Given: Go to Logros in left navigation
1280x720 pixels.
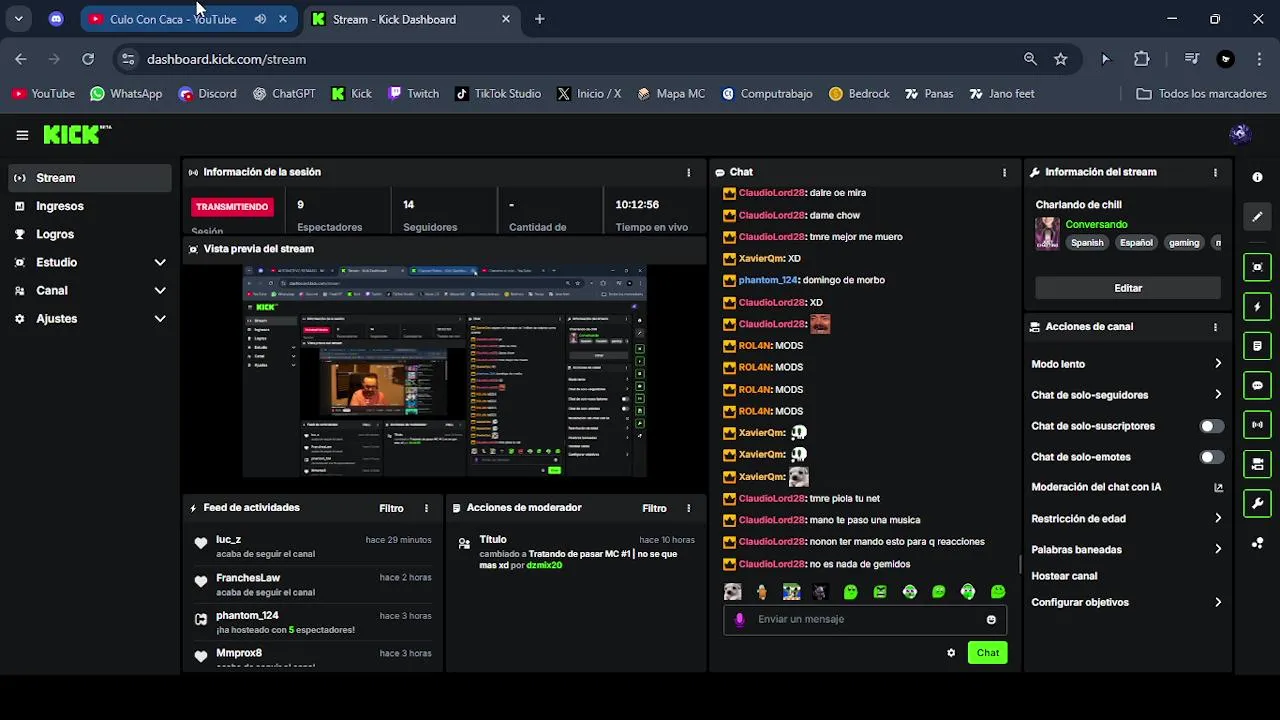Looking at the screenshot, I should tap(90, 234).
